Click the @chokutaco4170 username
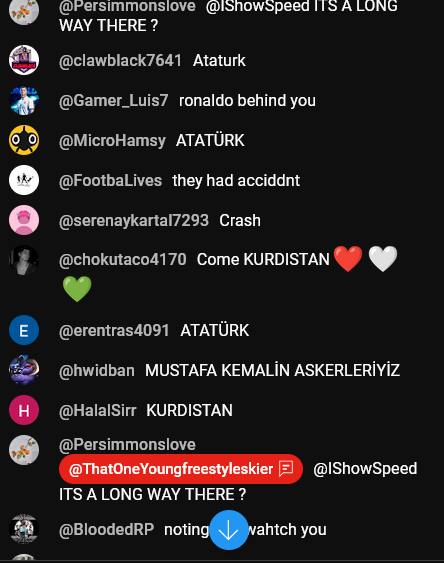444x563 pixels. [x=123, y=259]
